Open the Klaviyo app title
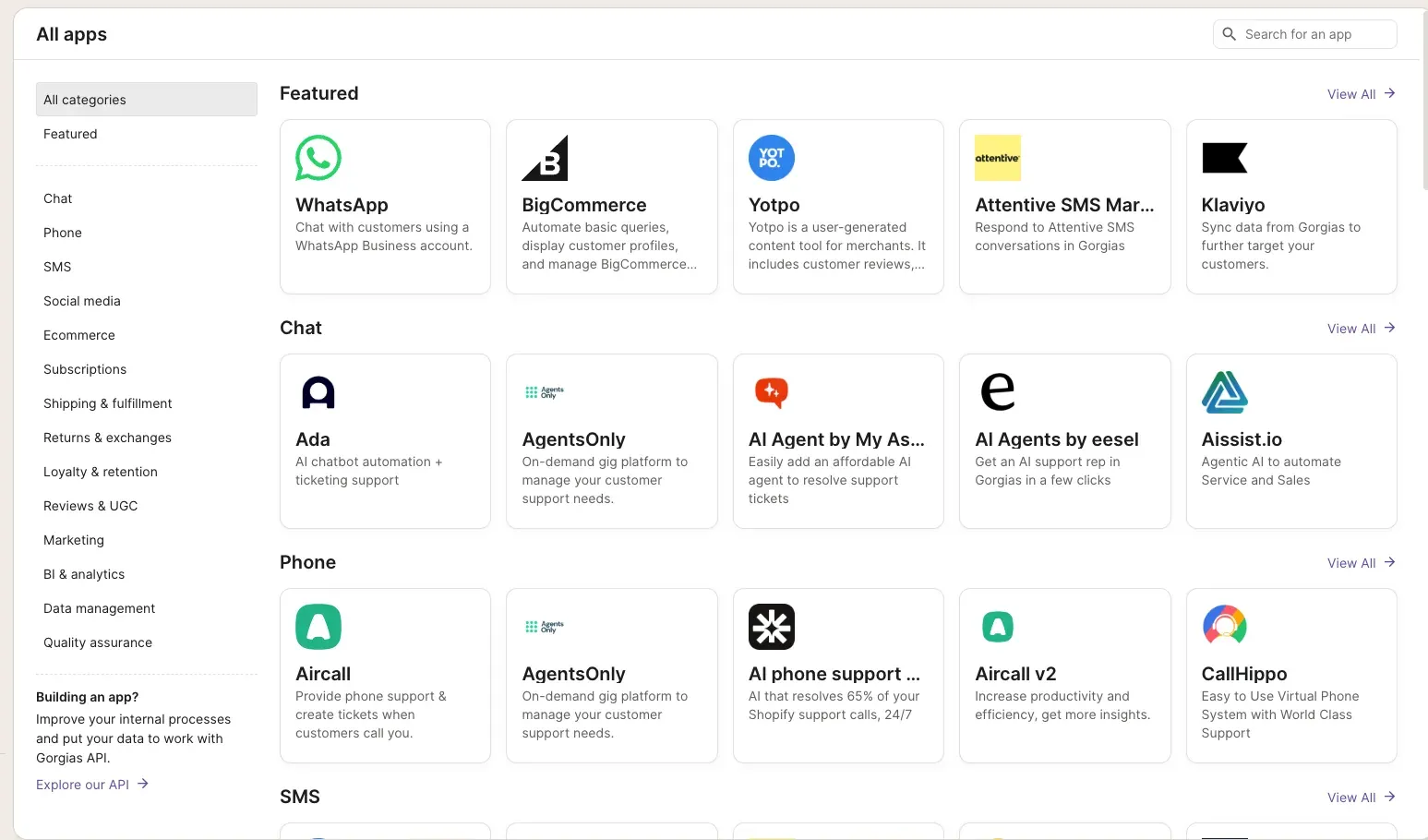This screenshot has height=840, width=1428. [1233, 205]
